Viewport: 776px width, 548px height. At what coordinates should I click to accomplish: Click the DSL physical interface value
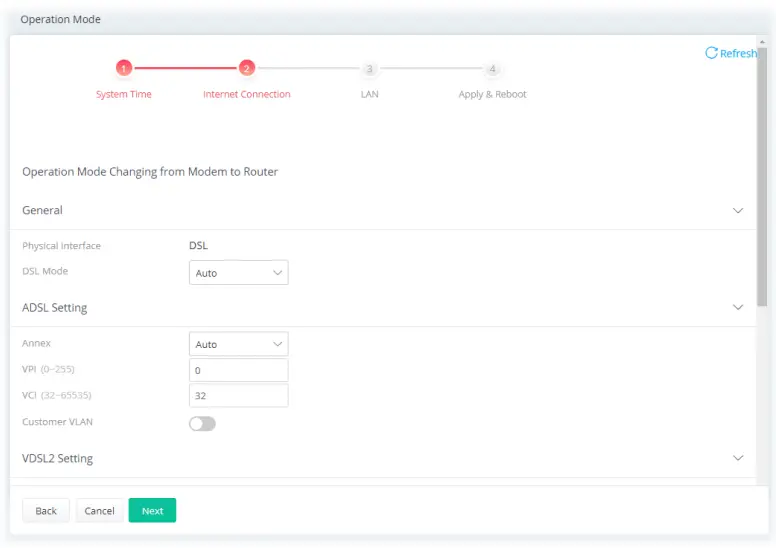pyautogui.click(x=198, y=246)
